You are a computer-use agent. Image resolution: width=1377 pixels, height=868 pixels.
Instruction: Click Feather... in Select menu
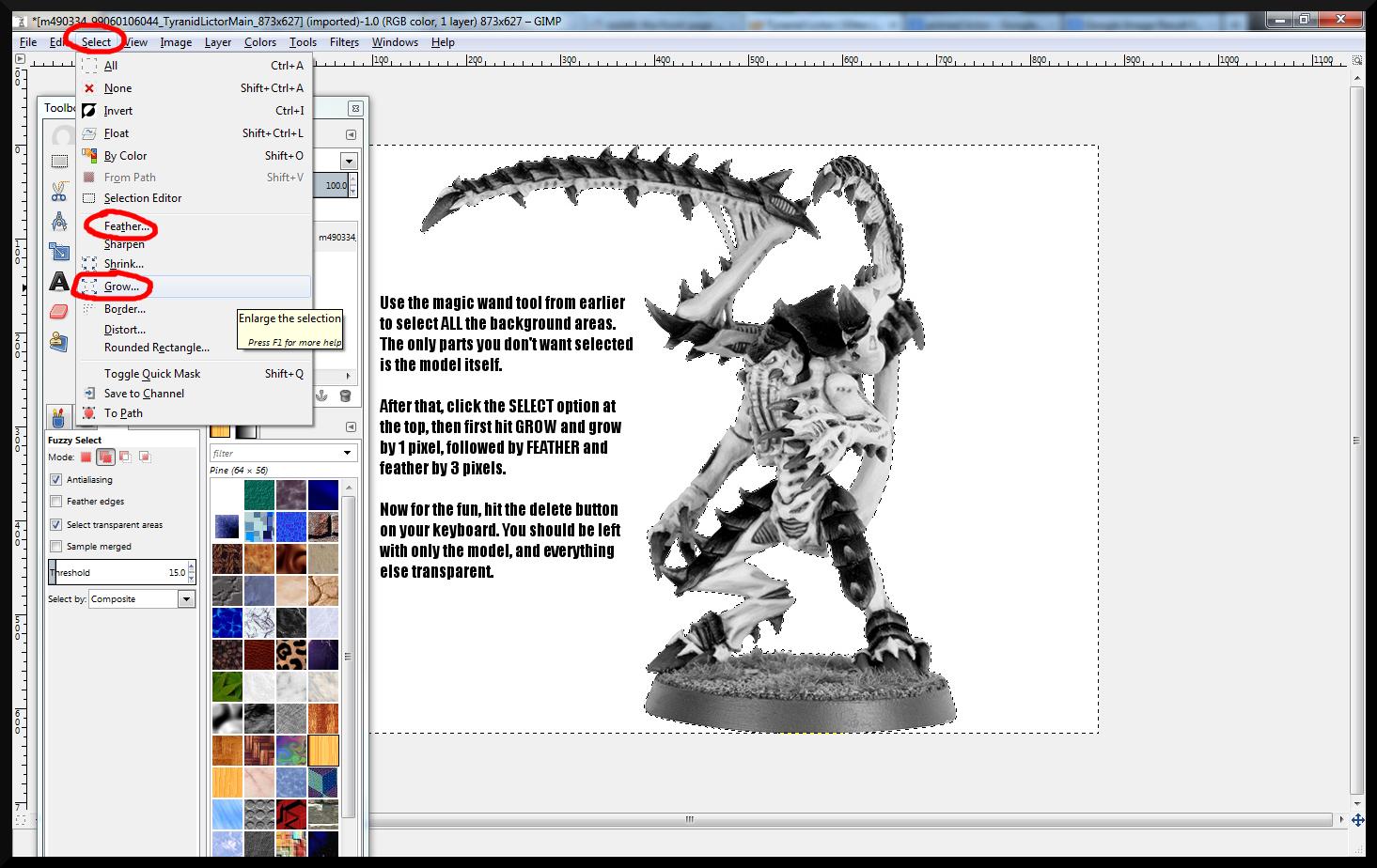point(194,226)
